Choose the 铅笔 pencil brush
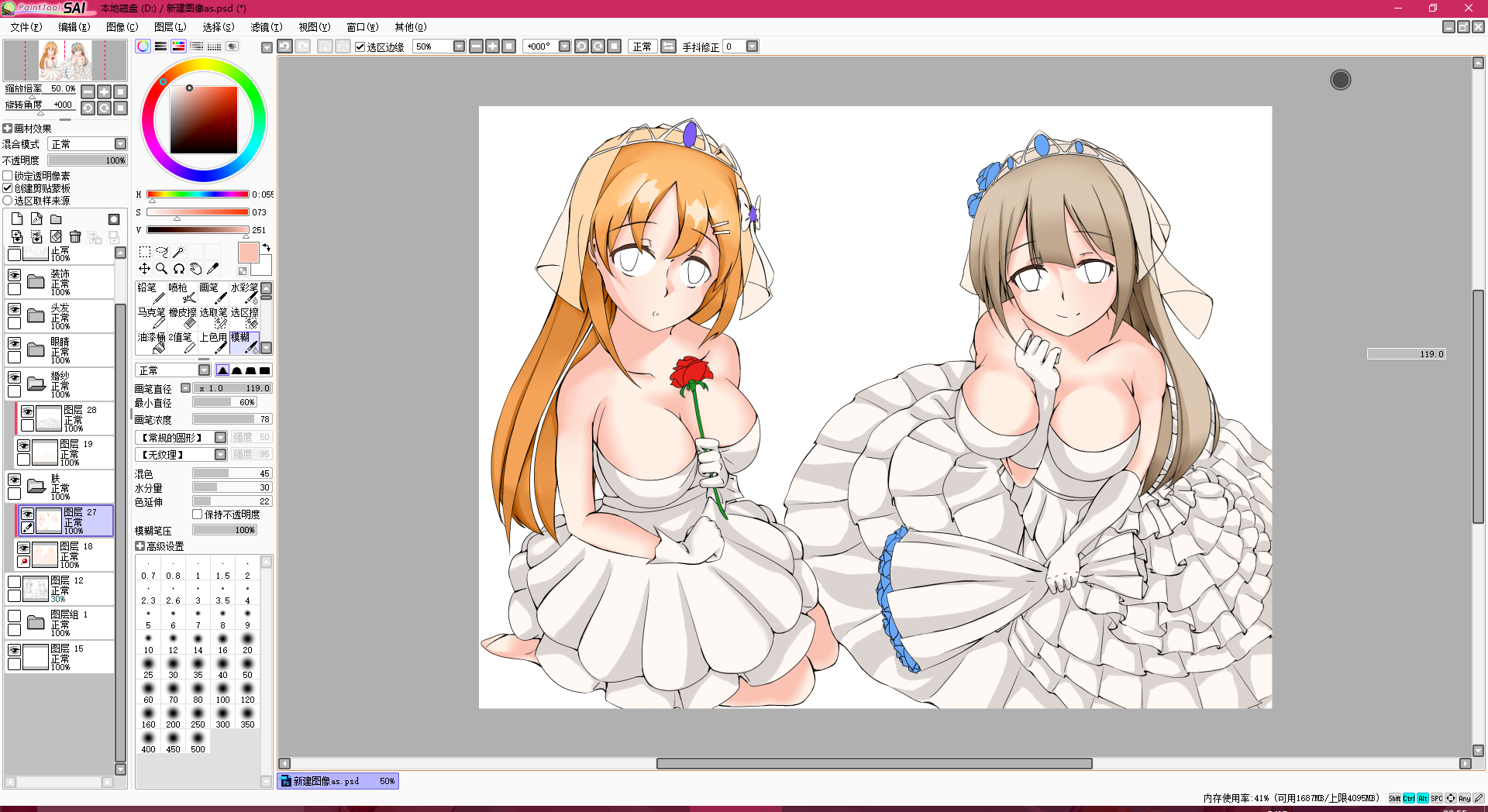Screen dimensions: 1488x812 coord(151,293)
